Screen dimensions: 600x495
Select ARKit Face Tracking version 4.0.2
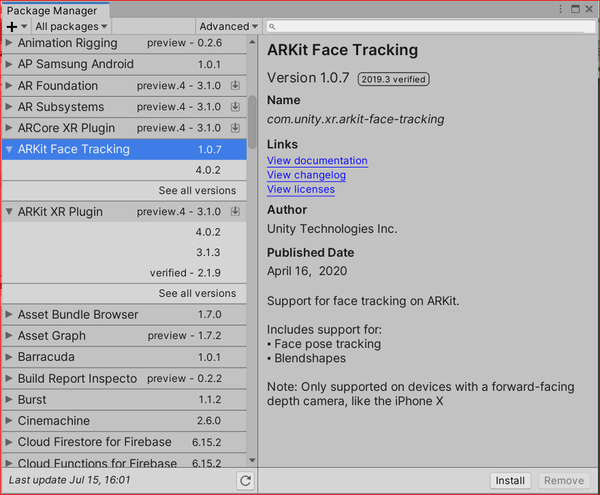pyautogui.click(x=124, y=170)
